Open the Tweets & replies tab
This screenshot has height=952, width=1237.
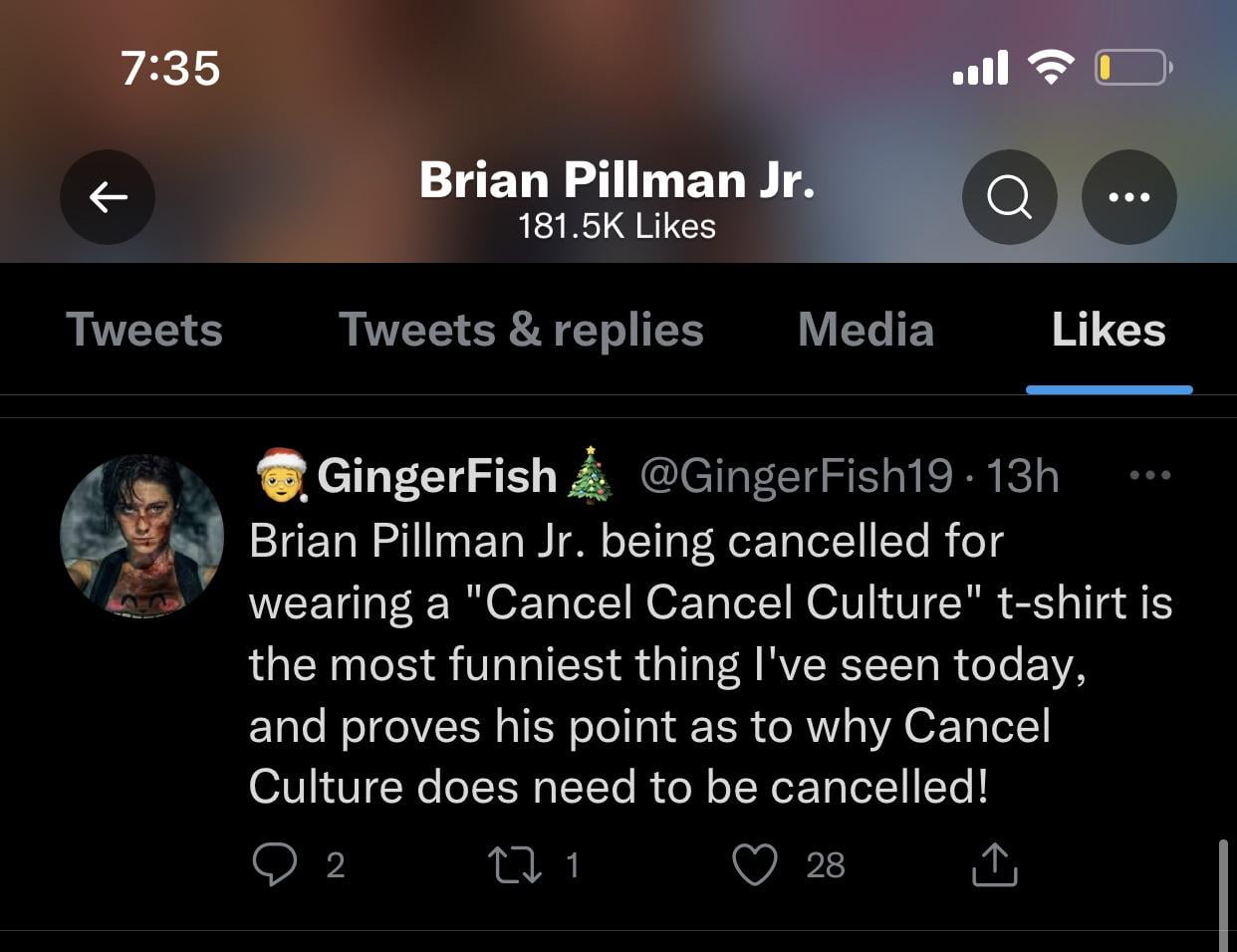coord(521,329)
